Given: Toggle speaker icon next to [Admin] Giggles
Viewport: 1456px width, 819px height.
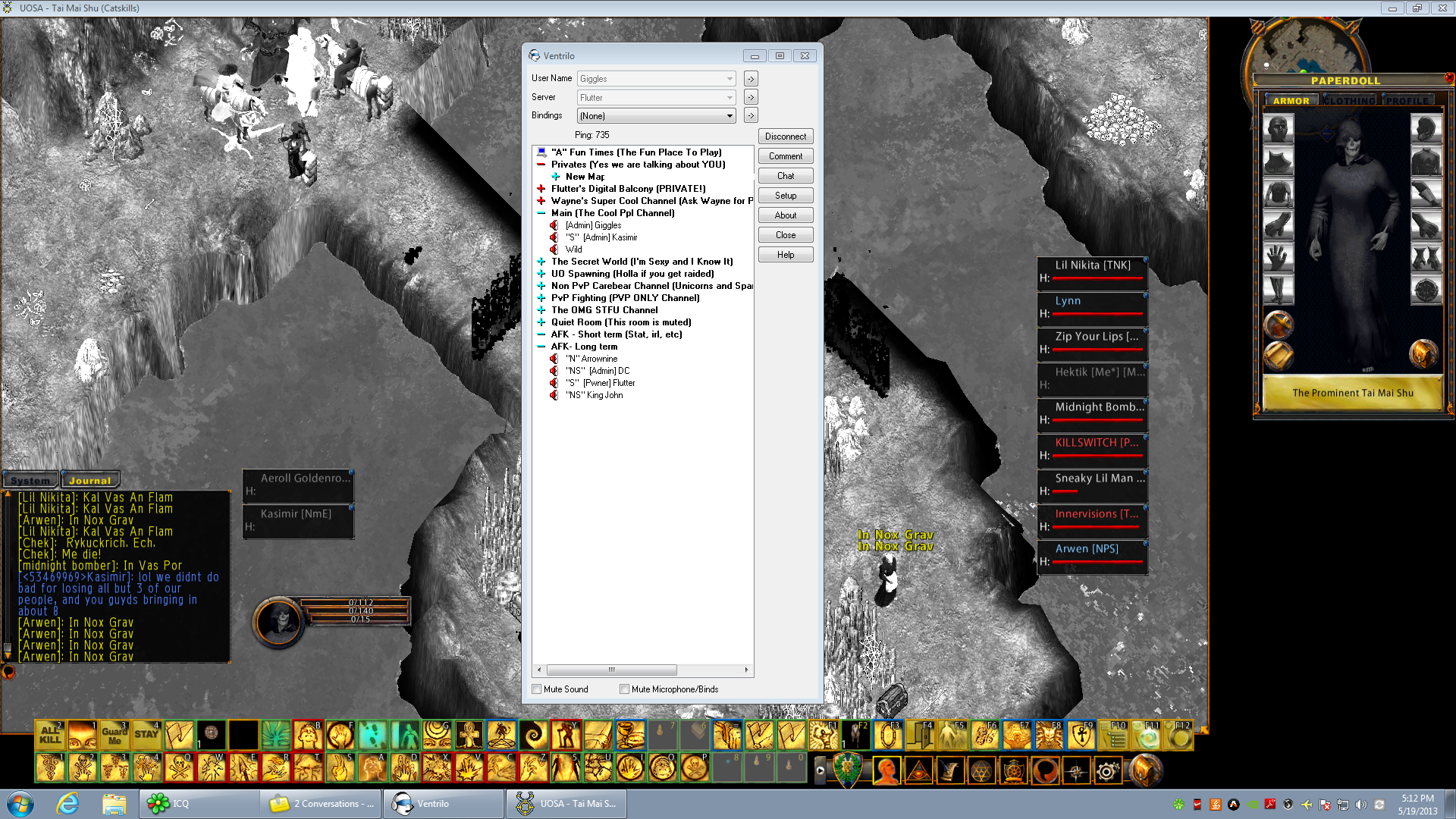Looking at the screenshot, I should tap(554, 225).
